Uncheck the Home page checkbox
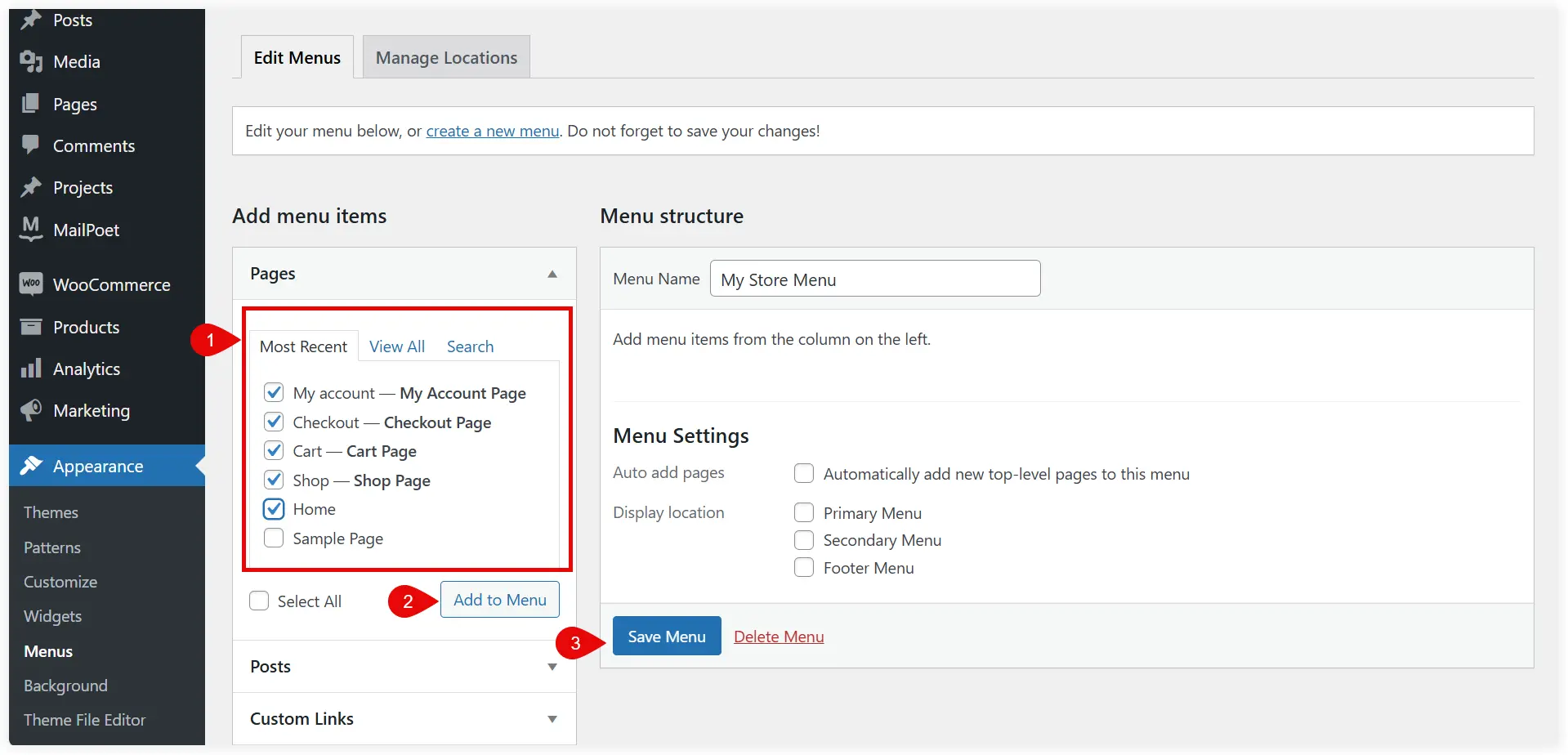The image size is (1568, 755). coord(274,509)
